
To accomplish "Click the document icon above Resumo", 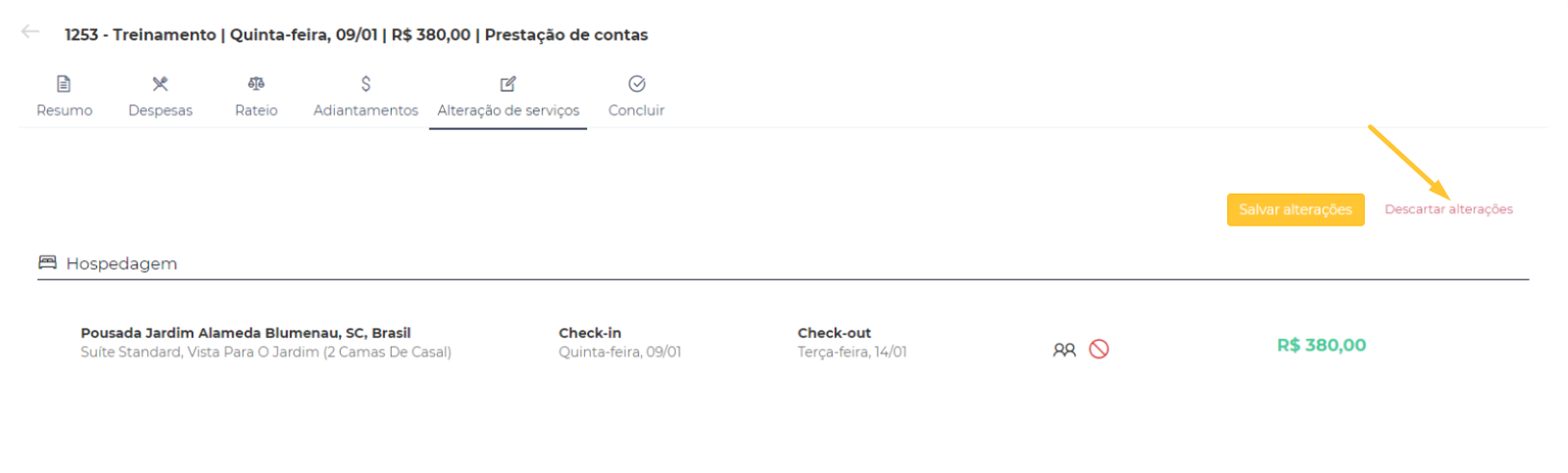I will [x=64, y=84].
